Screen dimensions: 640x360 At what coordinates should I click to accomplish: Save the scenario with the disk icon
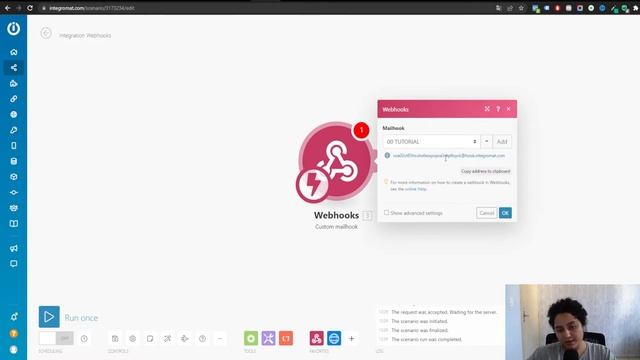[x=115, y=338]
